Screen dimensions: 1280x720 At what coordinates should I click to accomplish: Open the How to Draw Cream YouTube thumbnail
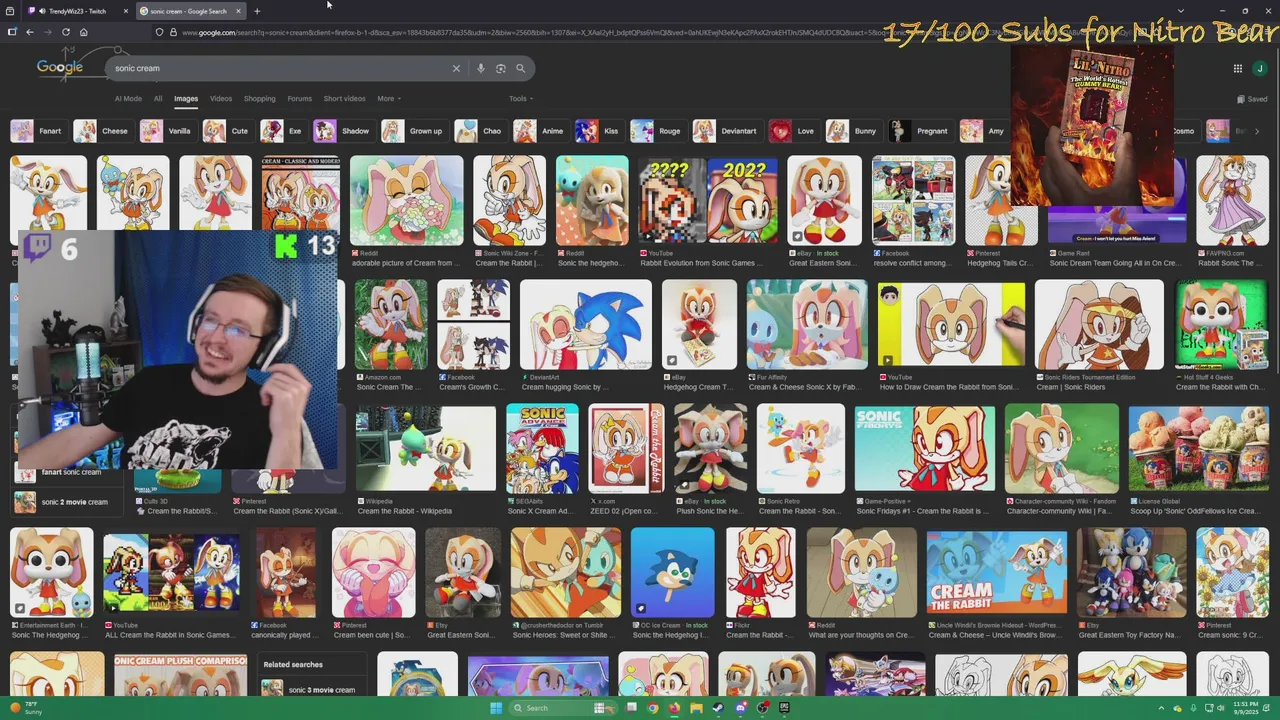pyautogui.click(x=951, y=325)
